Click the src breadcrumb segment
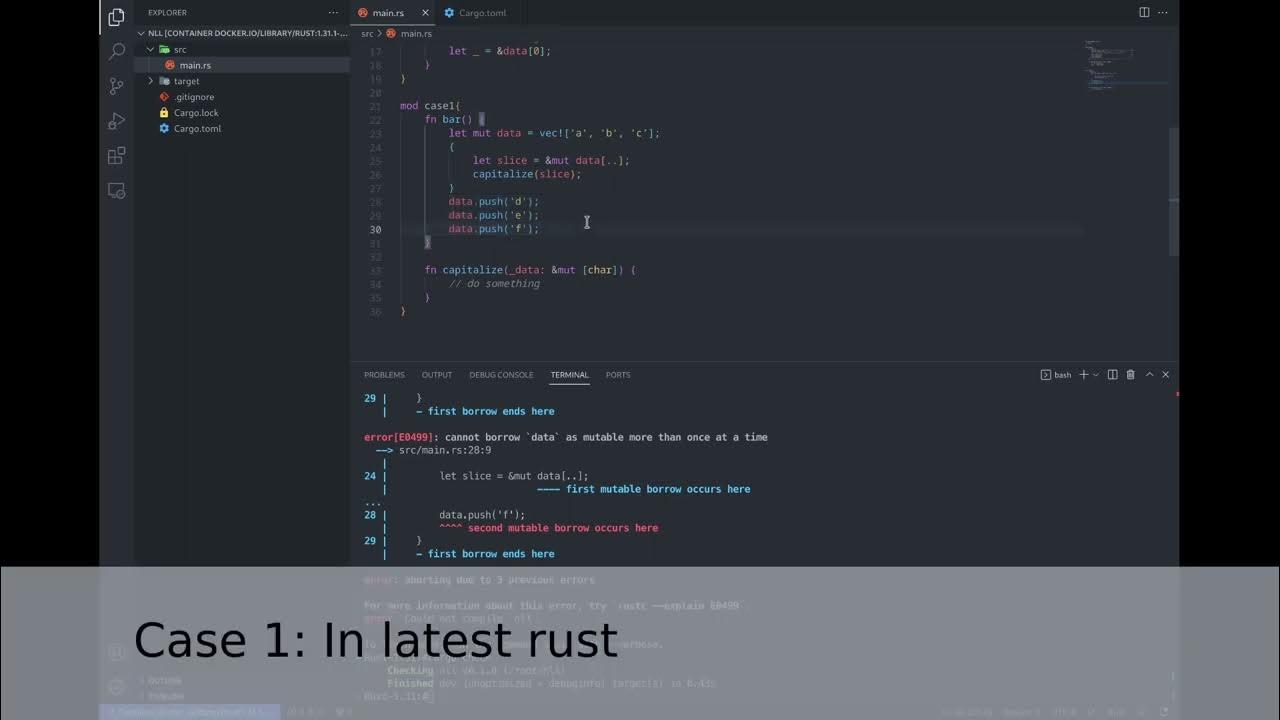1280x720 pixels. pyautogui.click(x=367, y=34)
